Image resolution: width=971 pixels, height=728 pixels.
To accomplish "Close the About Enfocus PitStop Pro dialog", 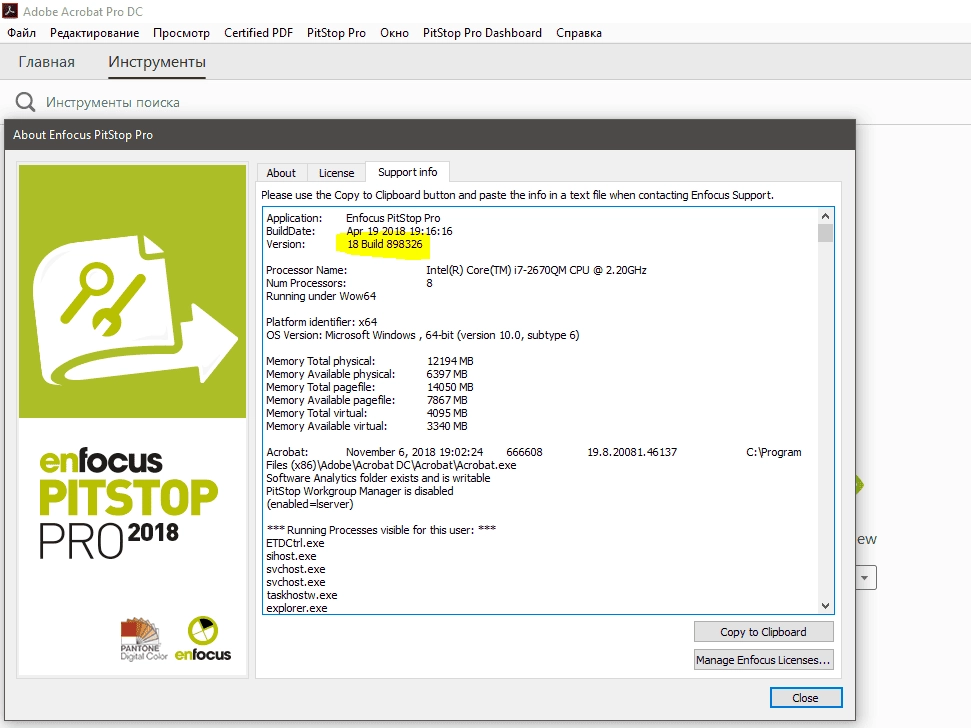I will point(806,698).
